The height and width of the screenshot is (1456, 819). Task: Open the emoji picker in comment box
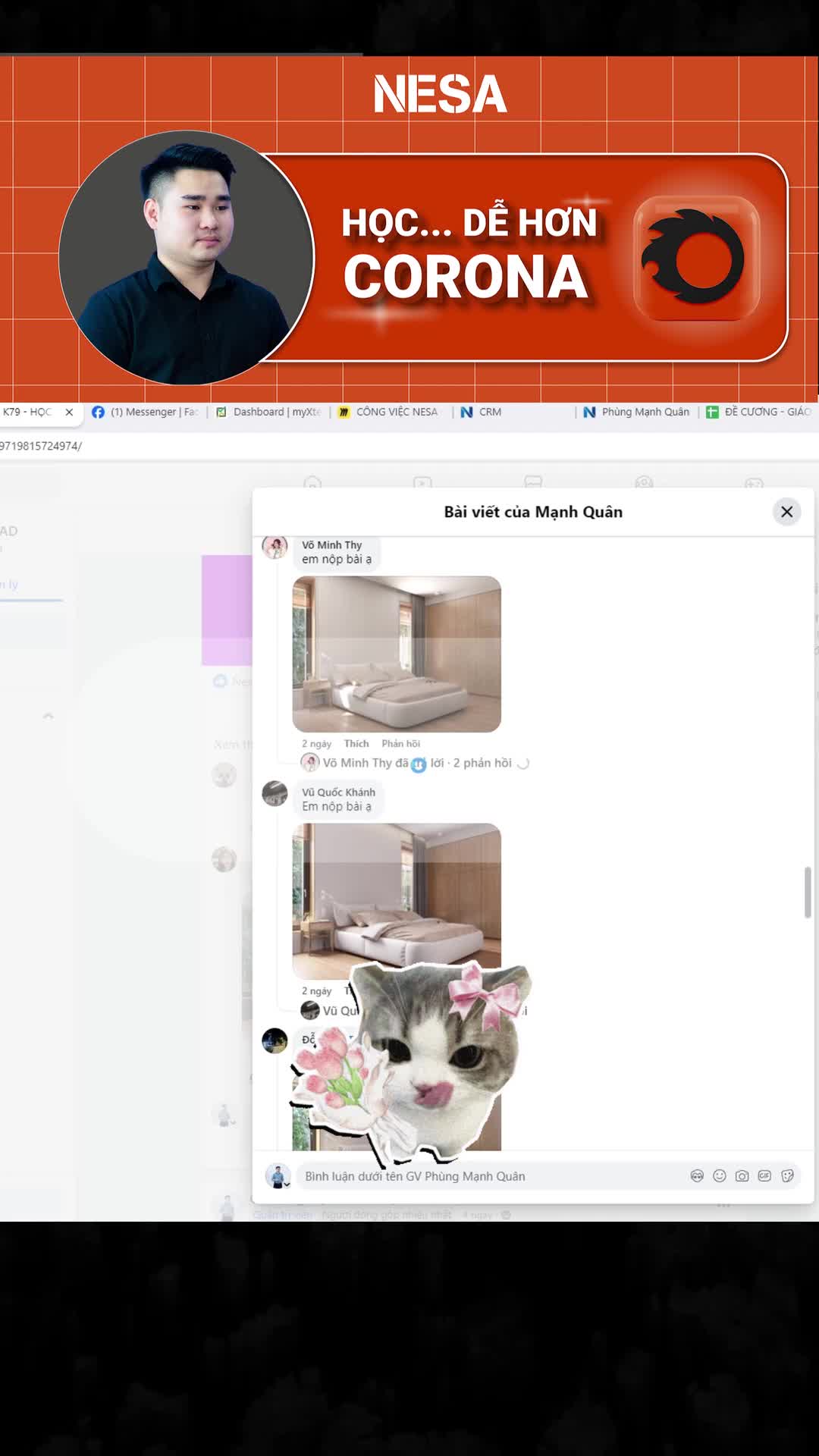click(720, 1175)
